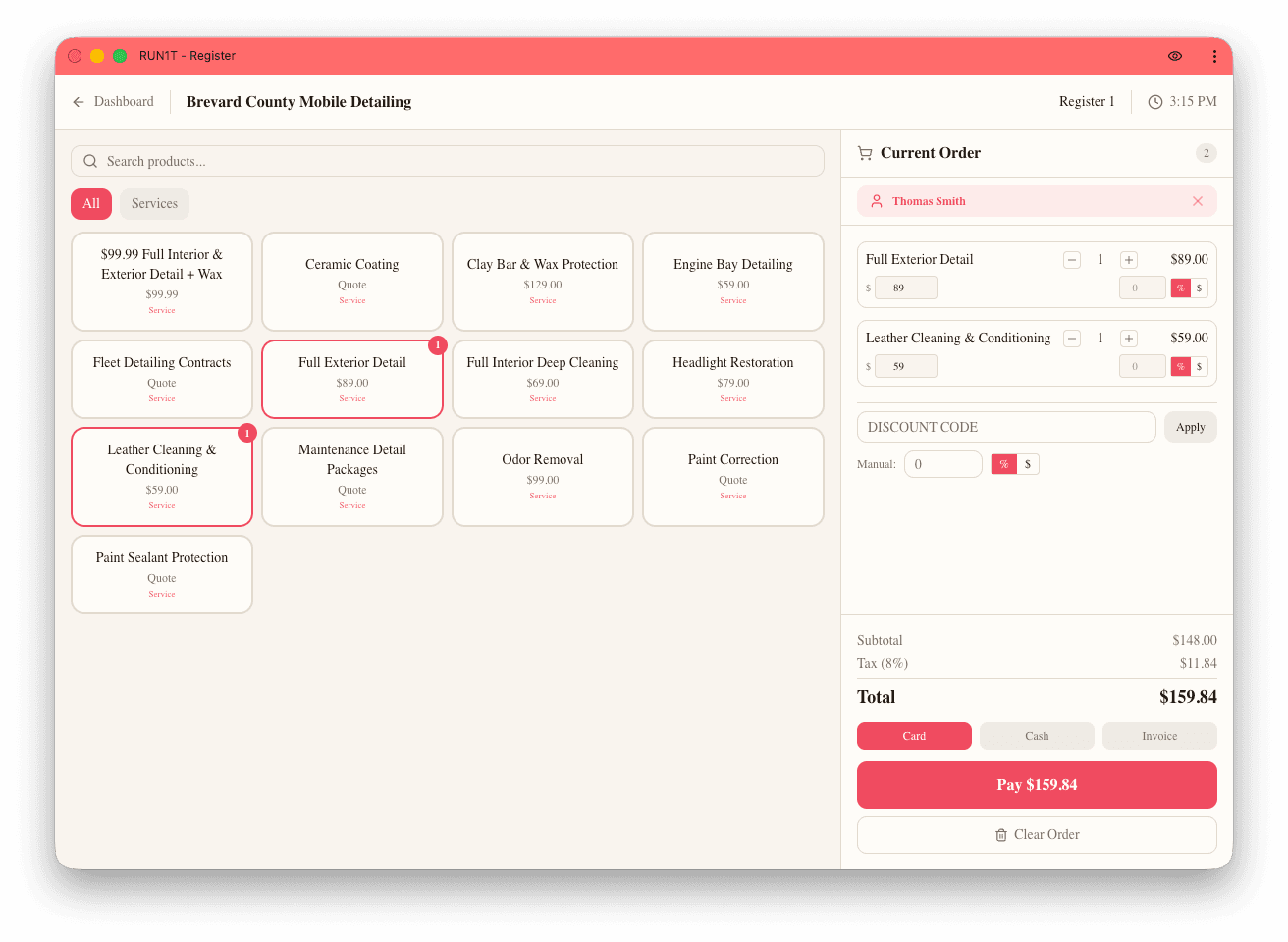Select dollar discount for Full Exterior Detail

point(1199,288)
